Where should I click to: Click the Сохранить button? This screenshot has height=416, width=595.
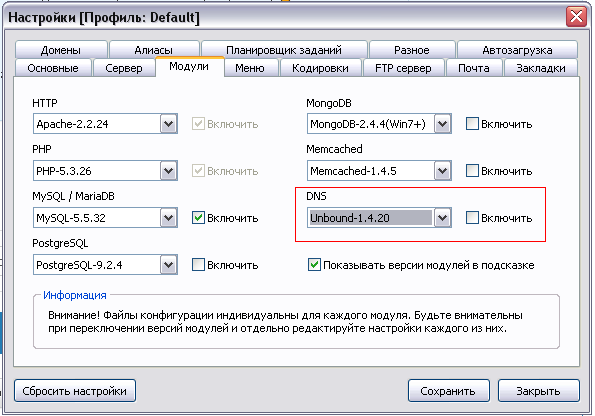448,391
